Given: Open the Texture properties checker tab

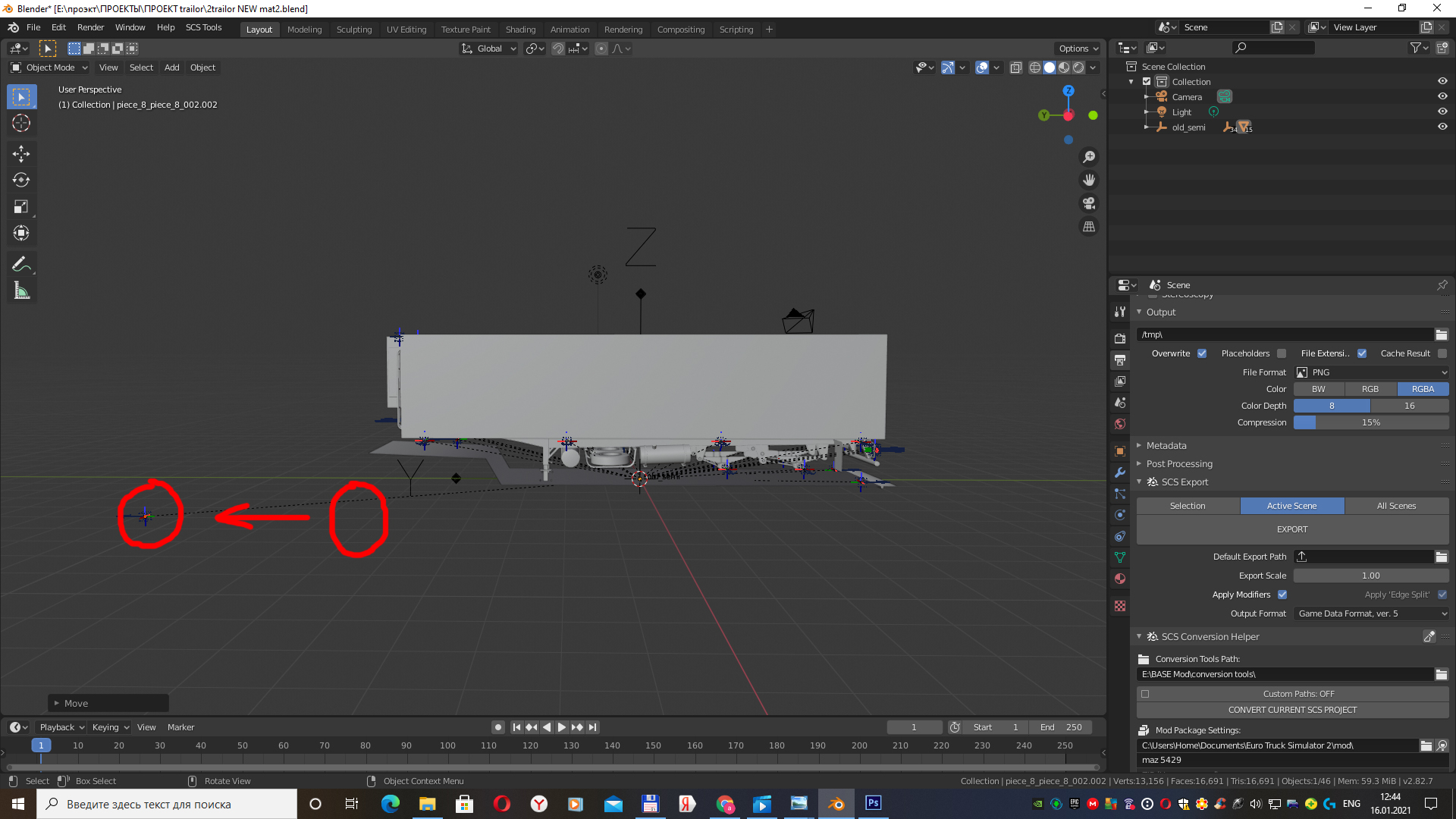Looking at the screenshot, I should coord(1120,606).
